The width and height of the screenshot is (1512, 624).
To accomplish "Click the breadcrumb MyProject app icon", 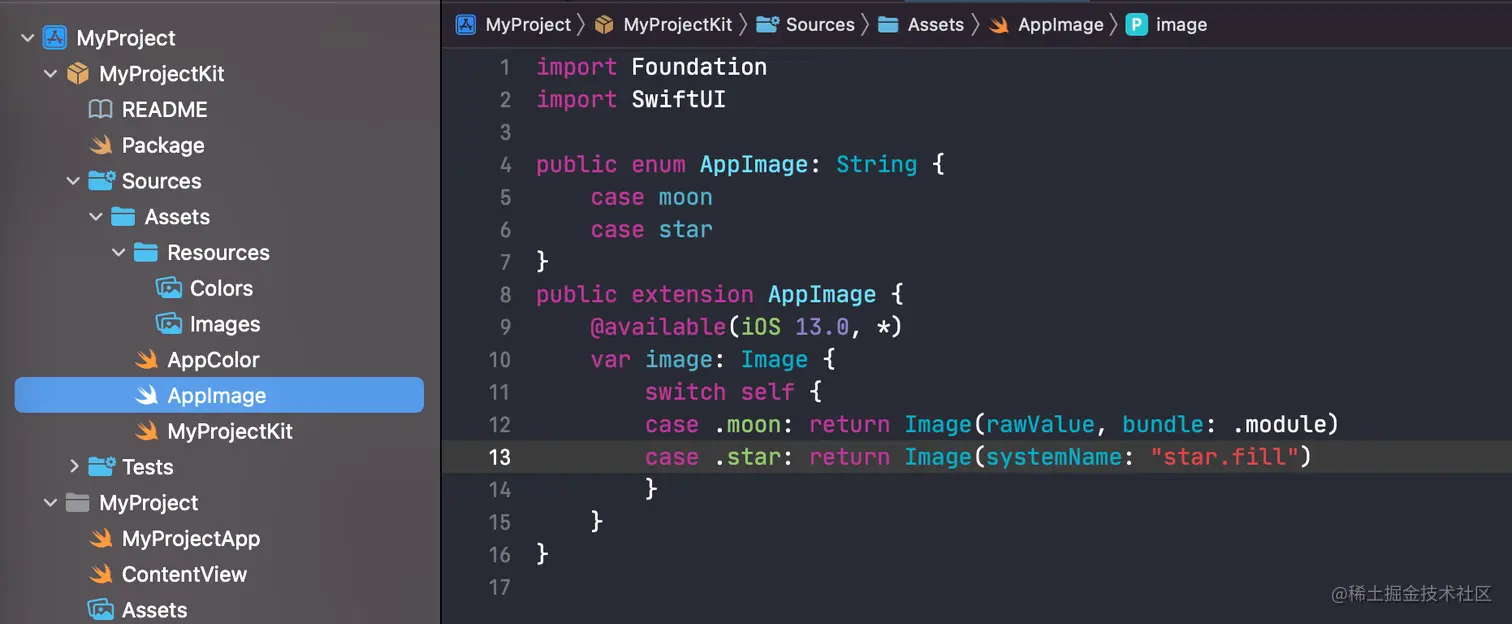I will point(466,24).
